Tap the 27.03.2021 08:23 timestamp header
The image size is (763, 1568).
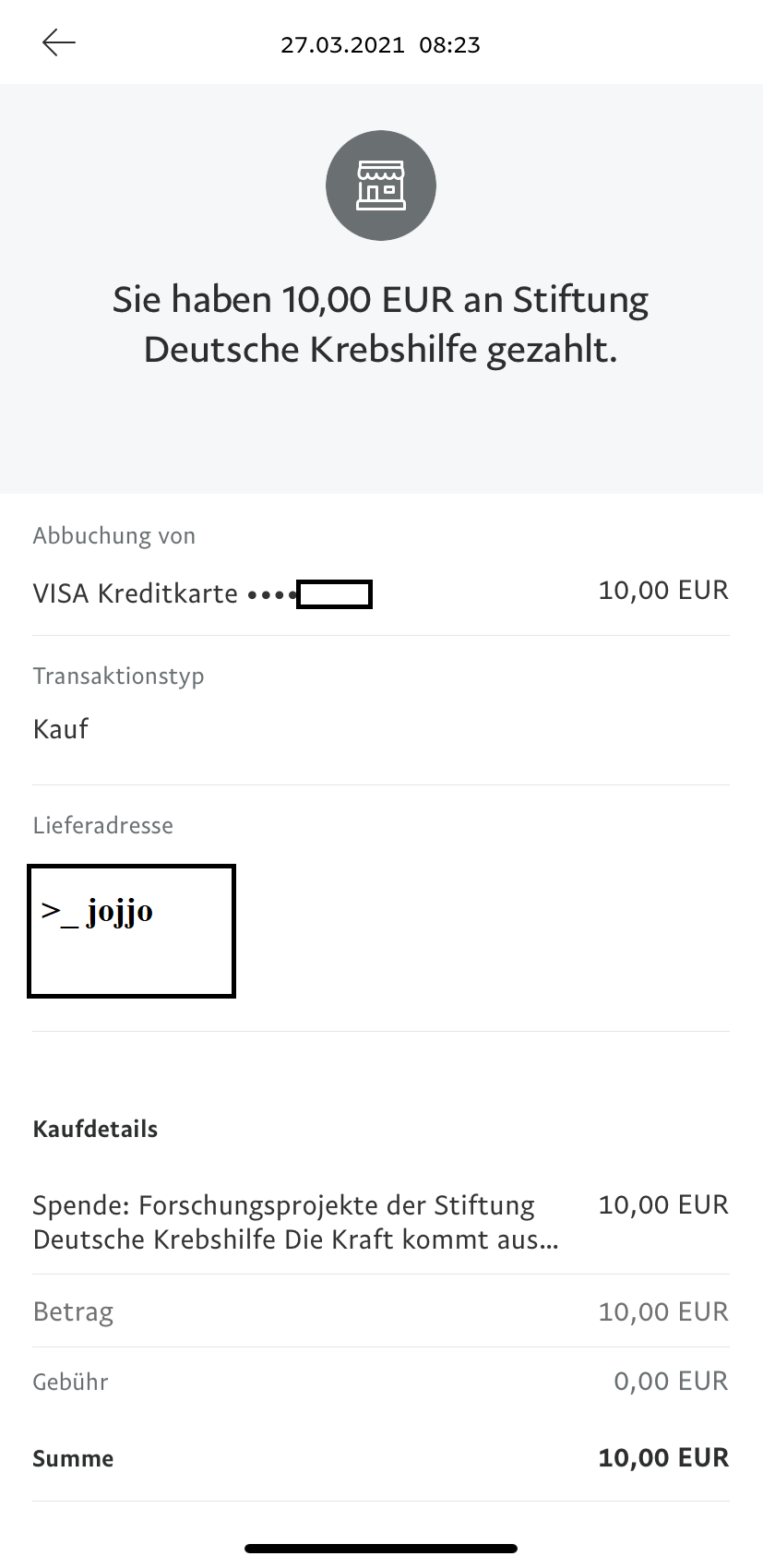pos(380,45)
